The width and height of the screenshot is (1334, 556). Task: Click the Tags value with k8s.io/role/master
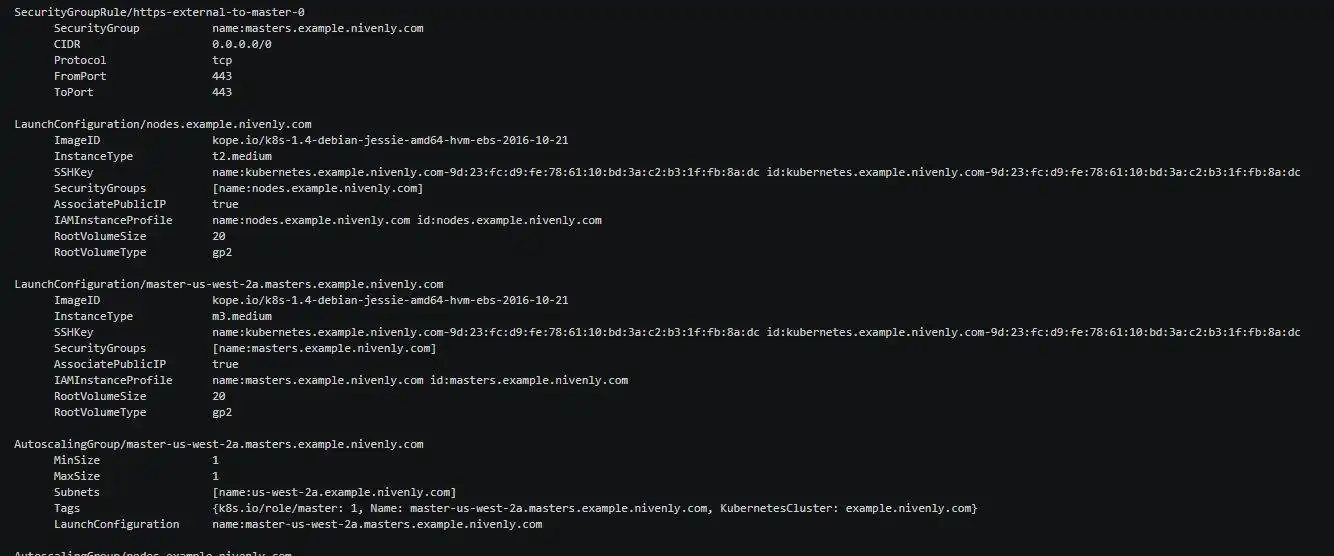click(x=594, y=508)
